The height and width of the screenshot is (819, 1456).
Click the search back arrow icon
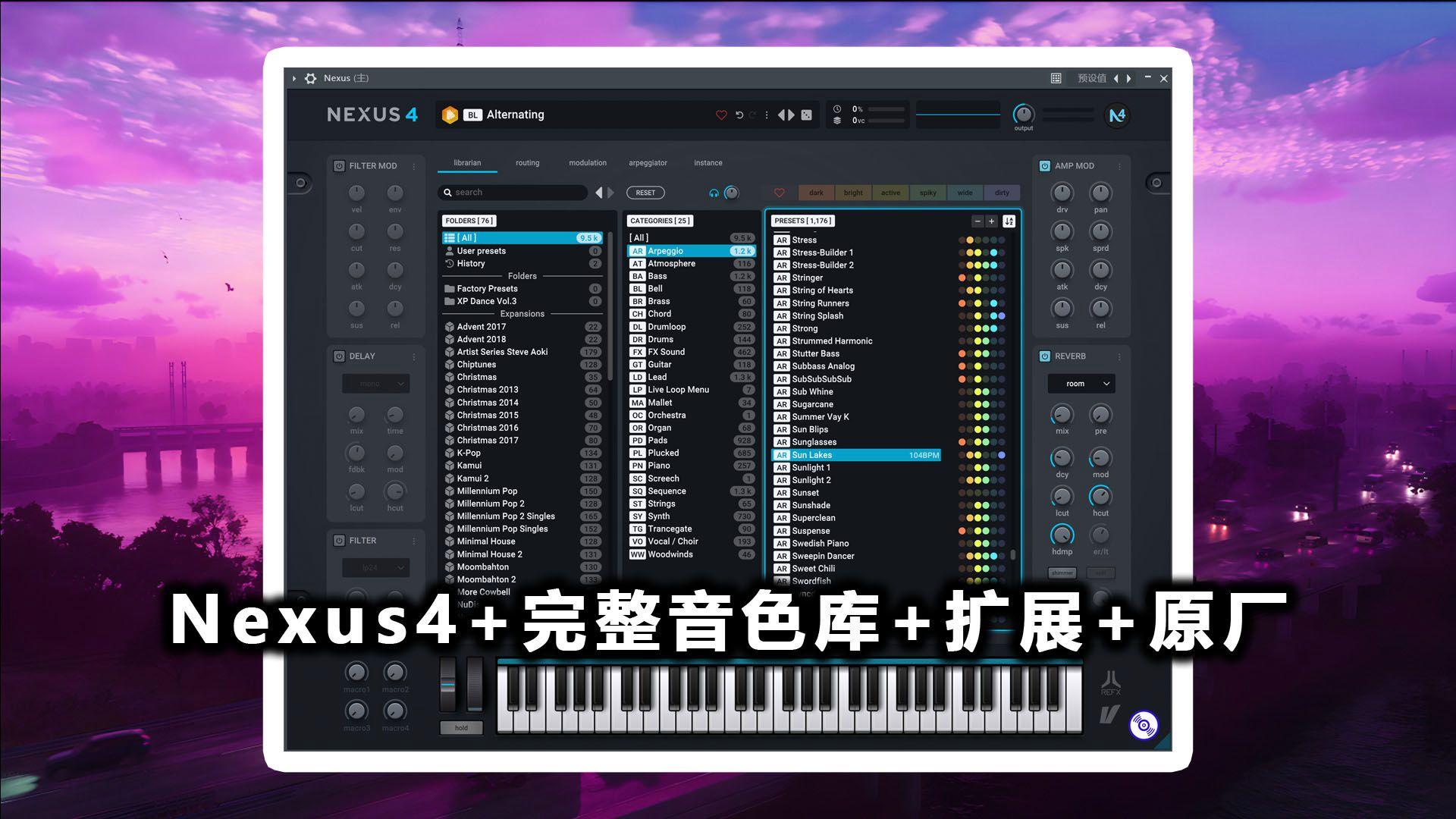point(599,193)
